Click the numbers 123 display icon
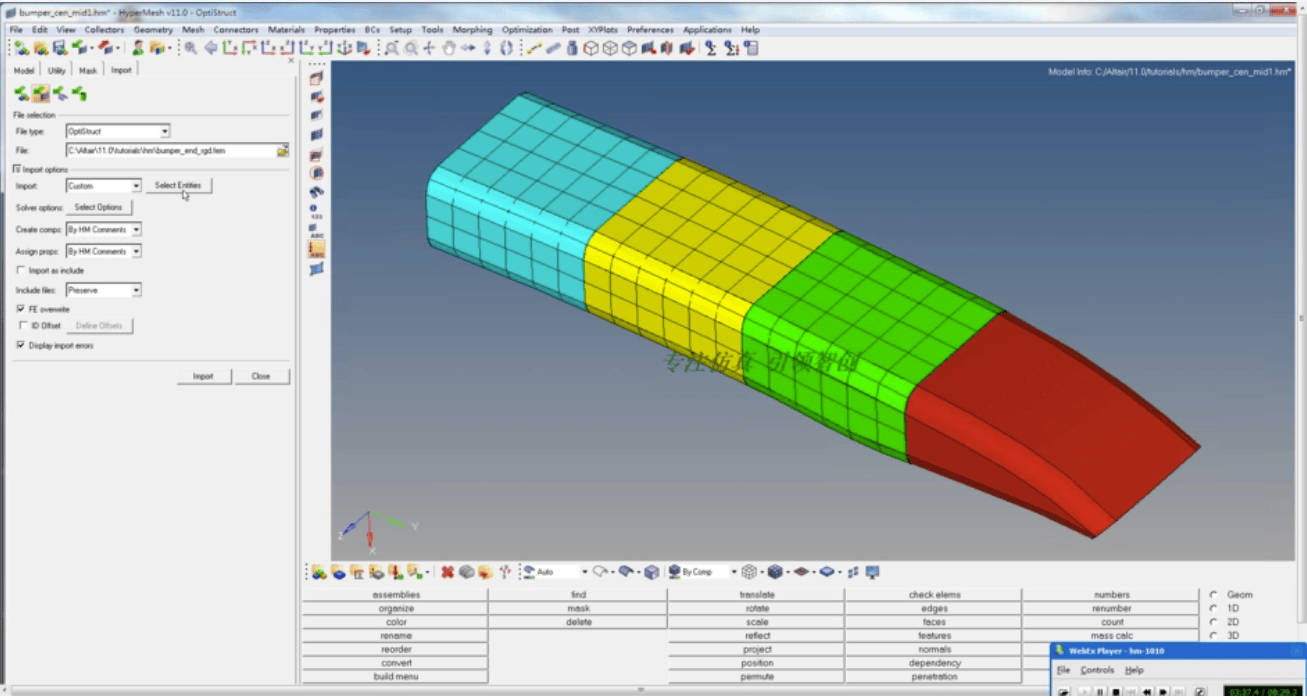This screenshot has width=1307, height=697. tap(316, 212)
